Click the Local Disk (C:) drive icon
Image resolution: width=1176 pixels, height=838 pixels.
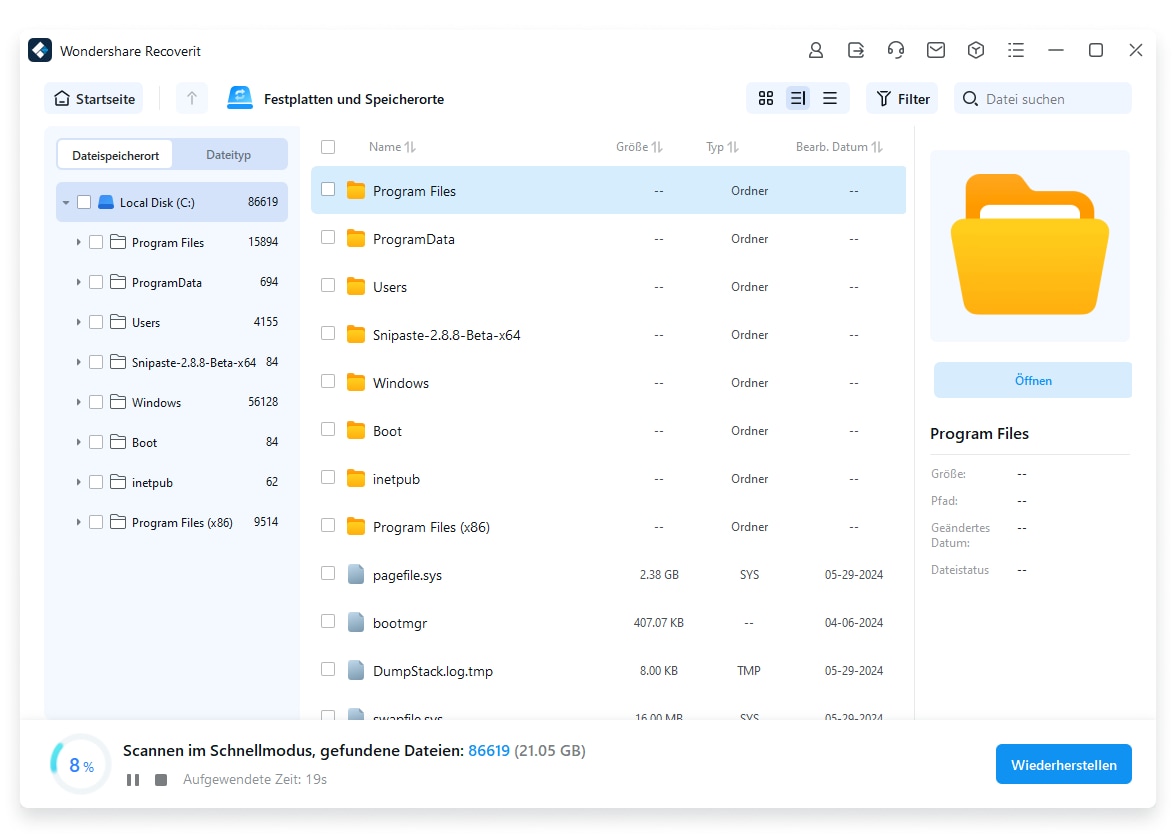[106, 202]
